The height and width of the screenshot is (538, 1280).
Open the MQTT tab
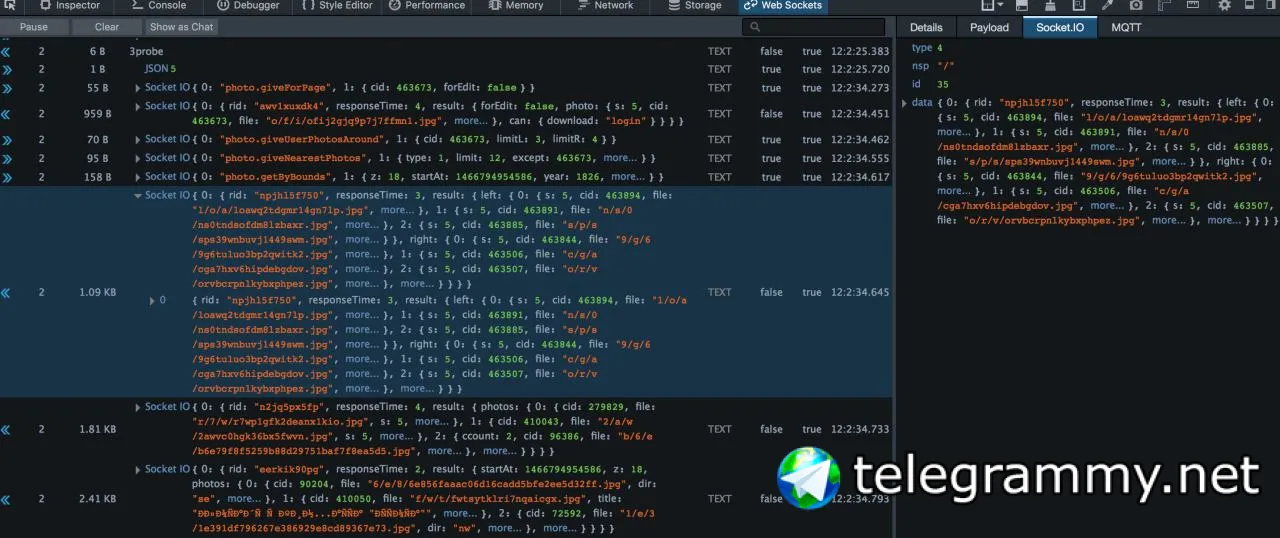1126,27
